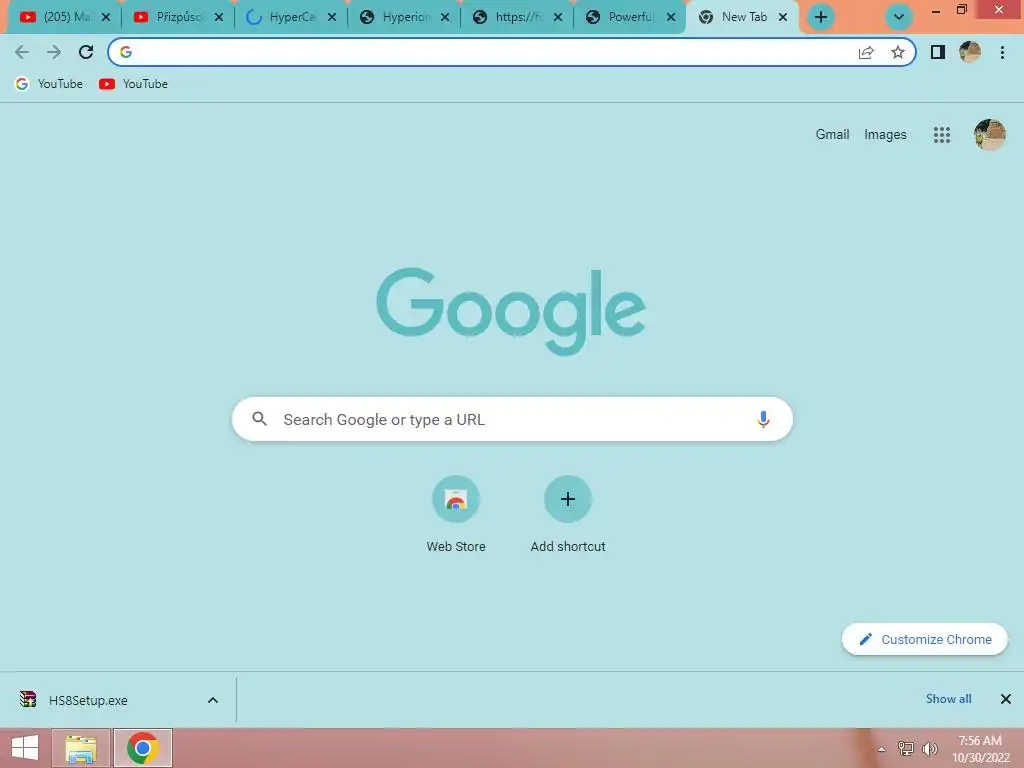Open the Windows Start menu
1024x768 pixels.
25,748
